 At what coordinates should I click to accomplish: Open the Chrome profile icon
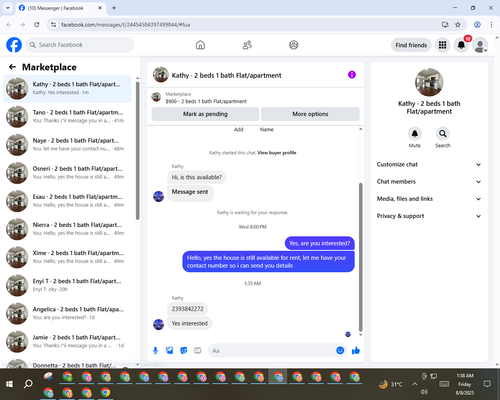coord(477,25)
